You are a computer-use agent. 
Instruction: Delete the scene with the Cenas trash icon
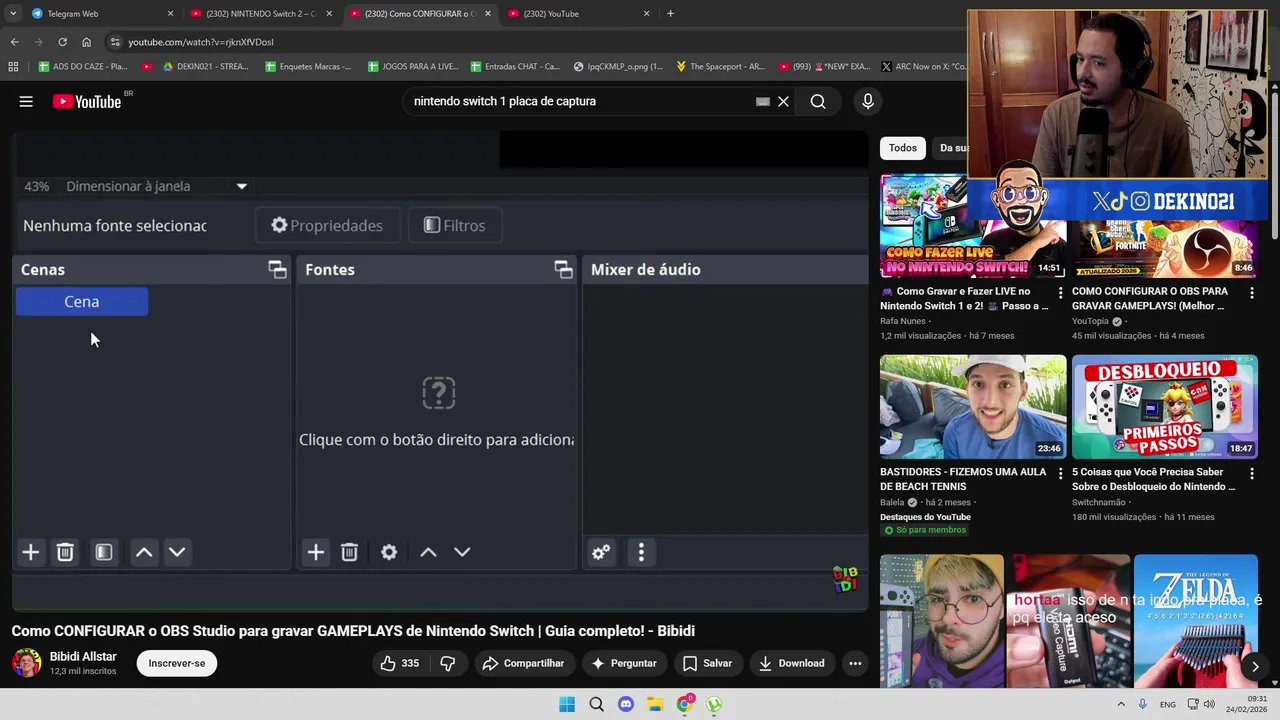pyautogui.click(x=65, y=552)
